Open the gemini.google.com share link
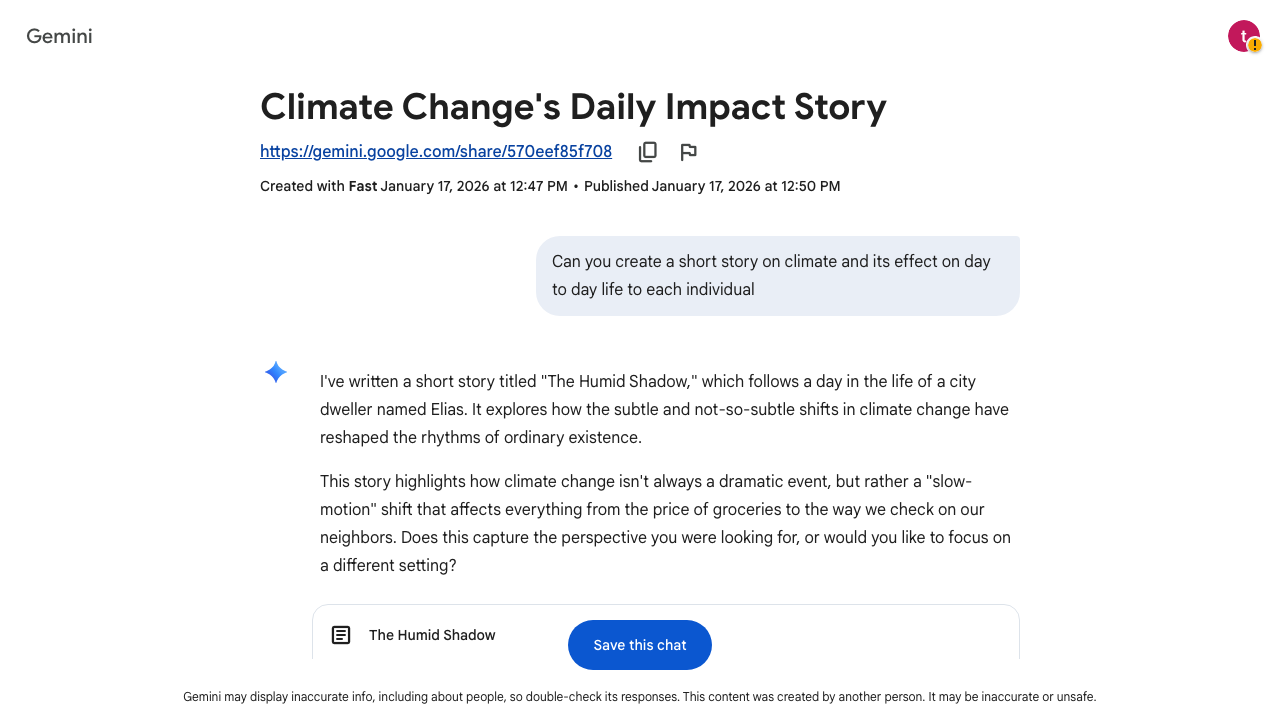 pyautogui.click(x=436, y=152)
